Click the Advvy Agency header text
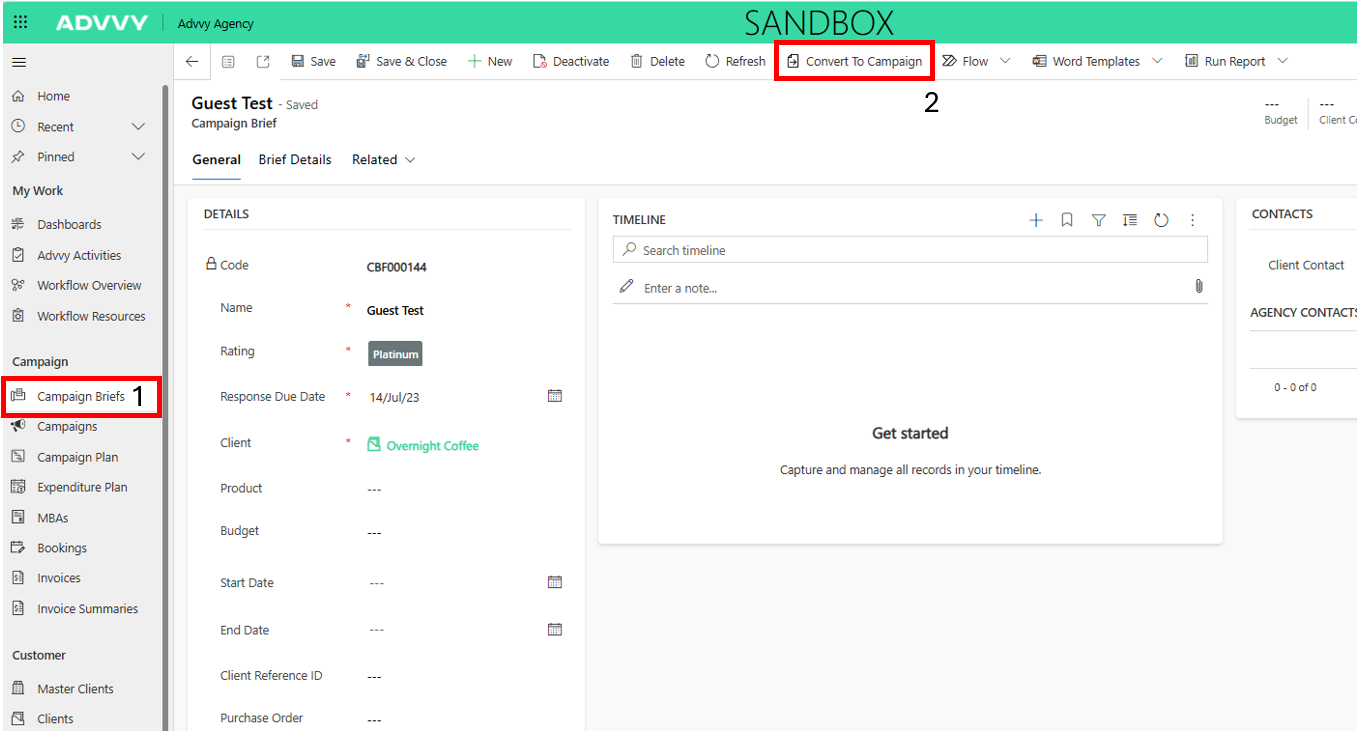The height and width of the screenshot is (736, 1360). point(215,24)
